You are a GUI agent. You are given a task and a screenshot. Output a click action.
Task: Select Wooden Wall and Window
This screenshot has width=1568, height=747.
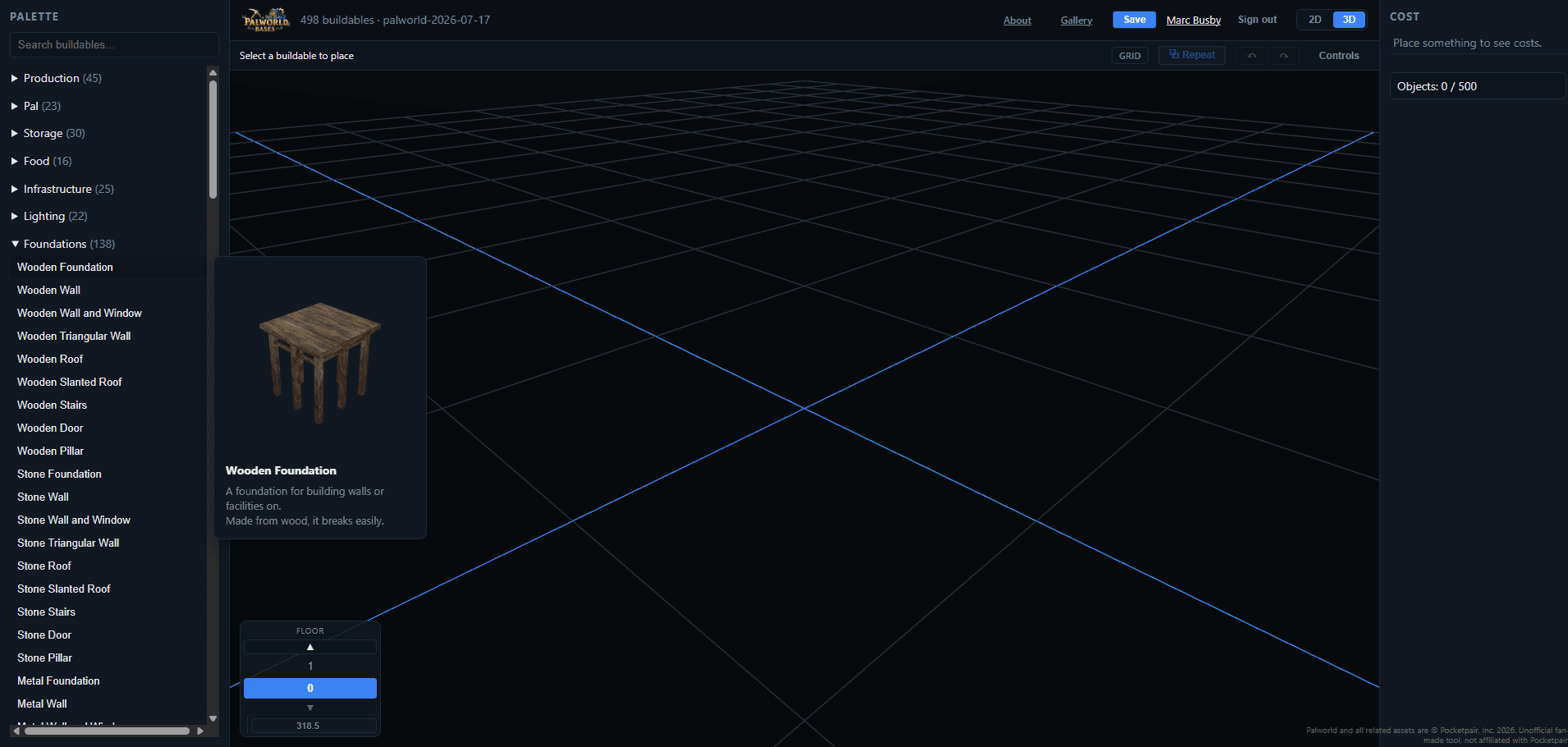(79, 313)
